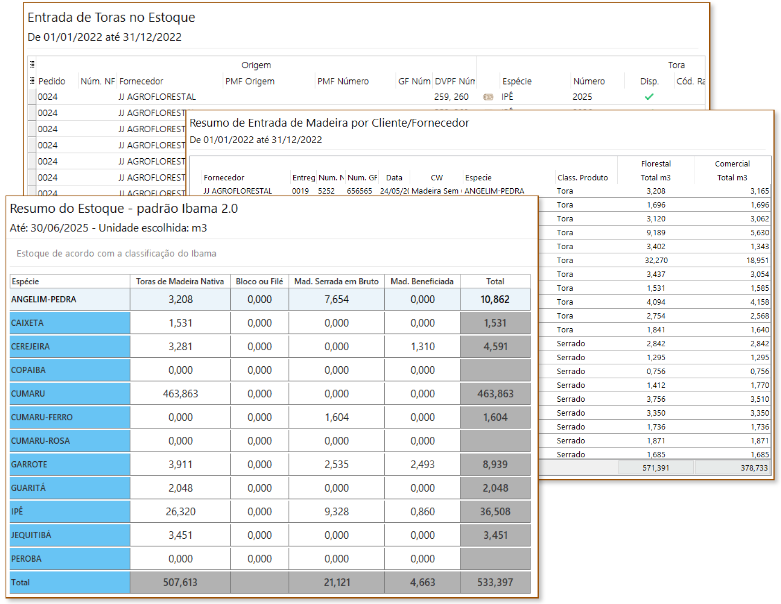781x604 pixels.
Task: Click the Mad. Beneficiada column header
Action: (422, 282)
